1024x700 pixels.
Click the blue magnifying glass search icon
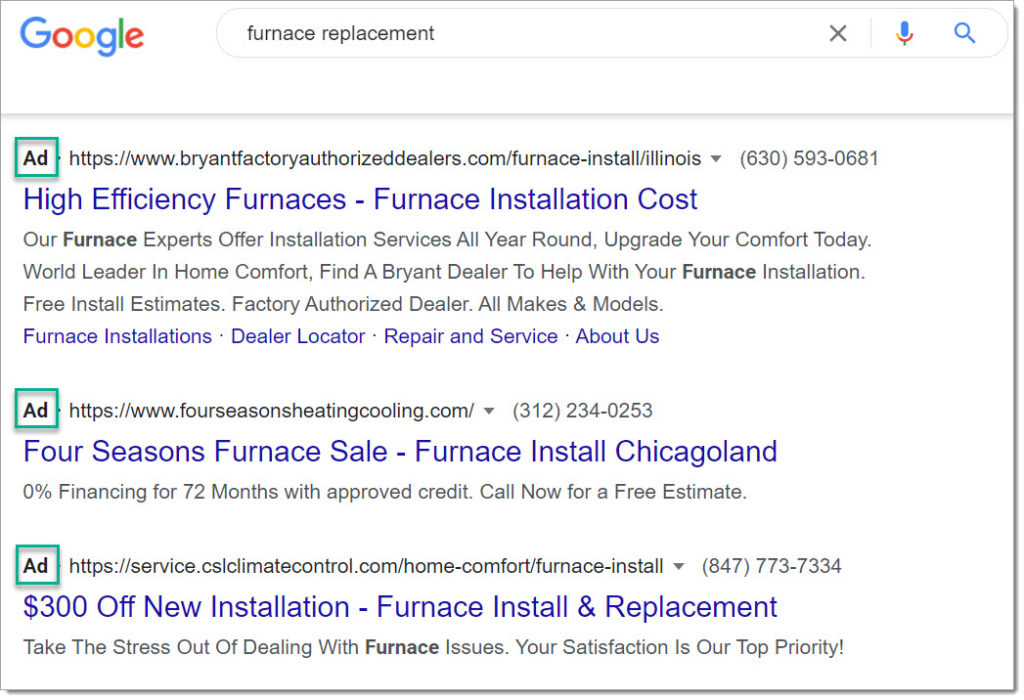pyautogui.click(x=963, y=33)
